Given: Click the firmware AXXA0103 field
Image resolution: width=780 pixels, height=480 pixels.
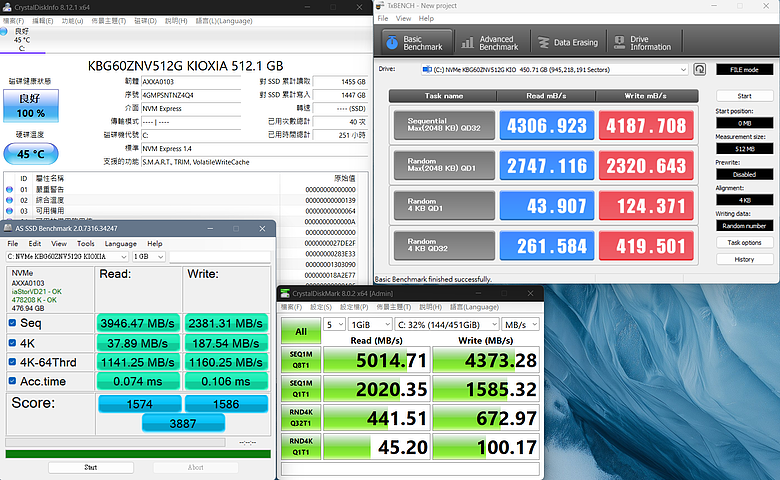Looking at the screenshot, I should coord(191,82).
